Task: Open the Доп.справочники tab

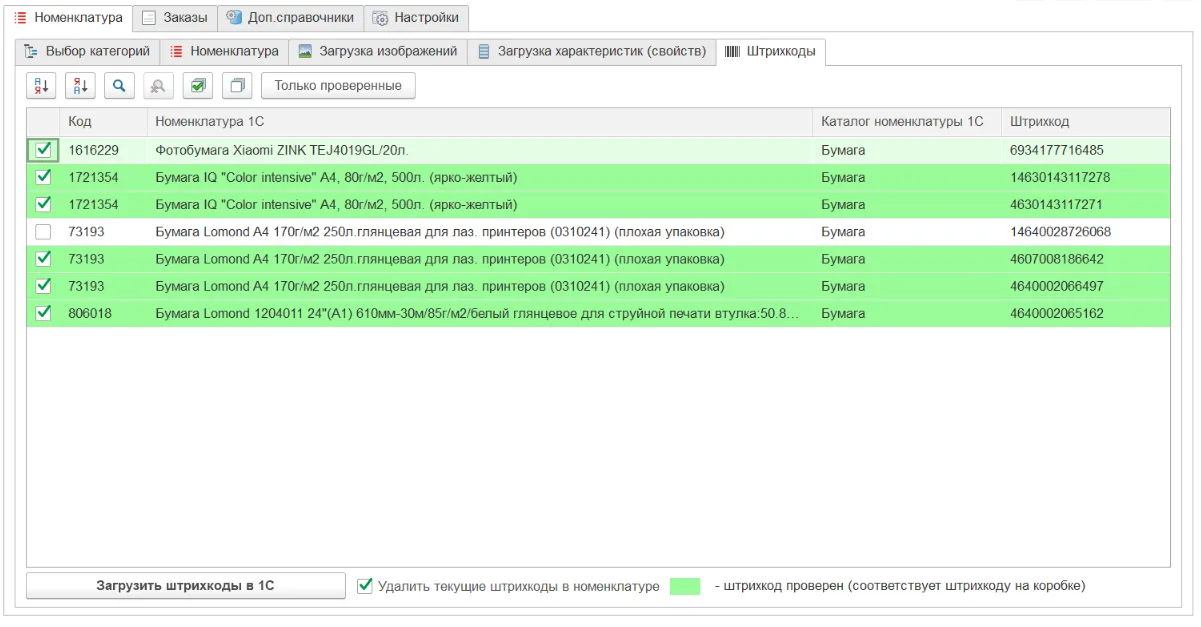Action: pyautogui.click(x=291, y=17)
